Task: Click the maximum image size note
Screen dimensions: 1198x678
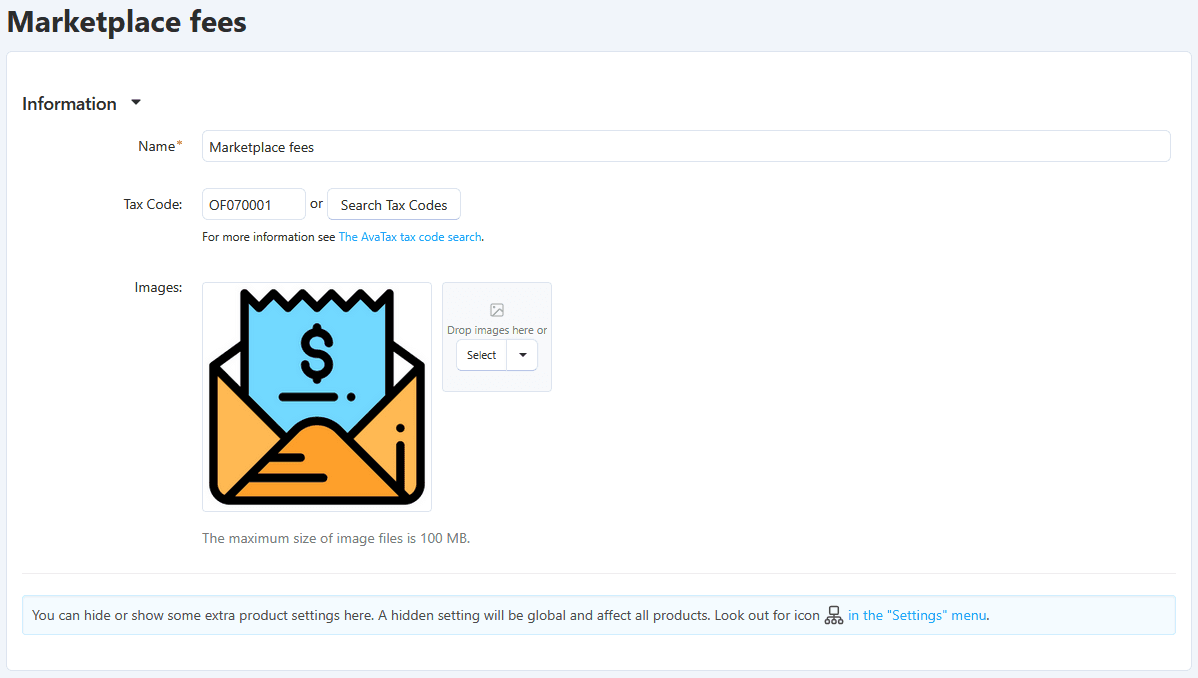Action: 336,538
